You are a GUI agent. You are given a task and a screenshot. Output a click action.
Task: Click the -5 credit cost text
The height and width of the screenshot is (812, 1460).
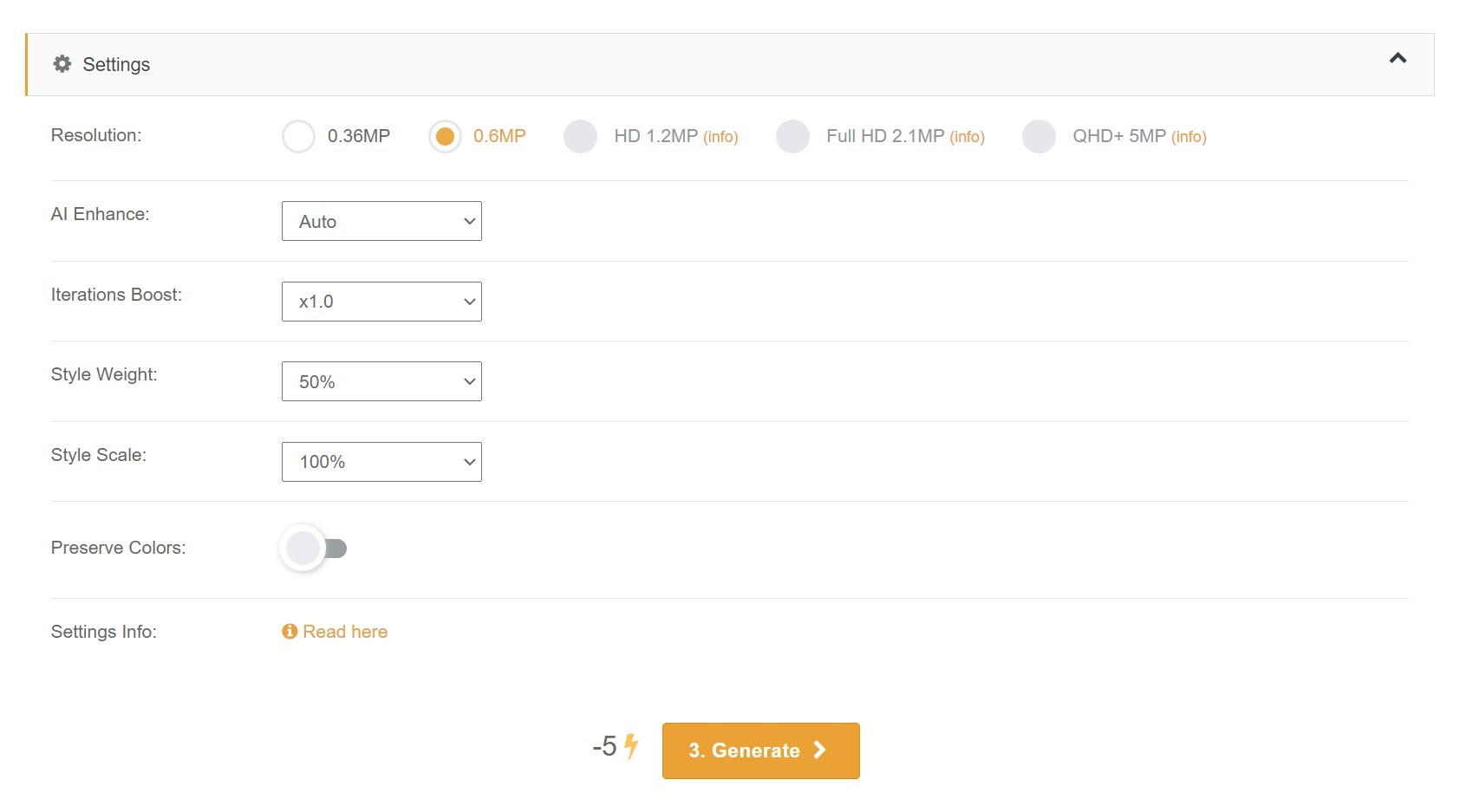coord(604,746)
